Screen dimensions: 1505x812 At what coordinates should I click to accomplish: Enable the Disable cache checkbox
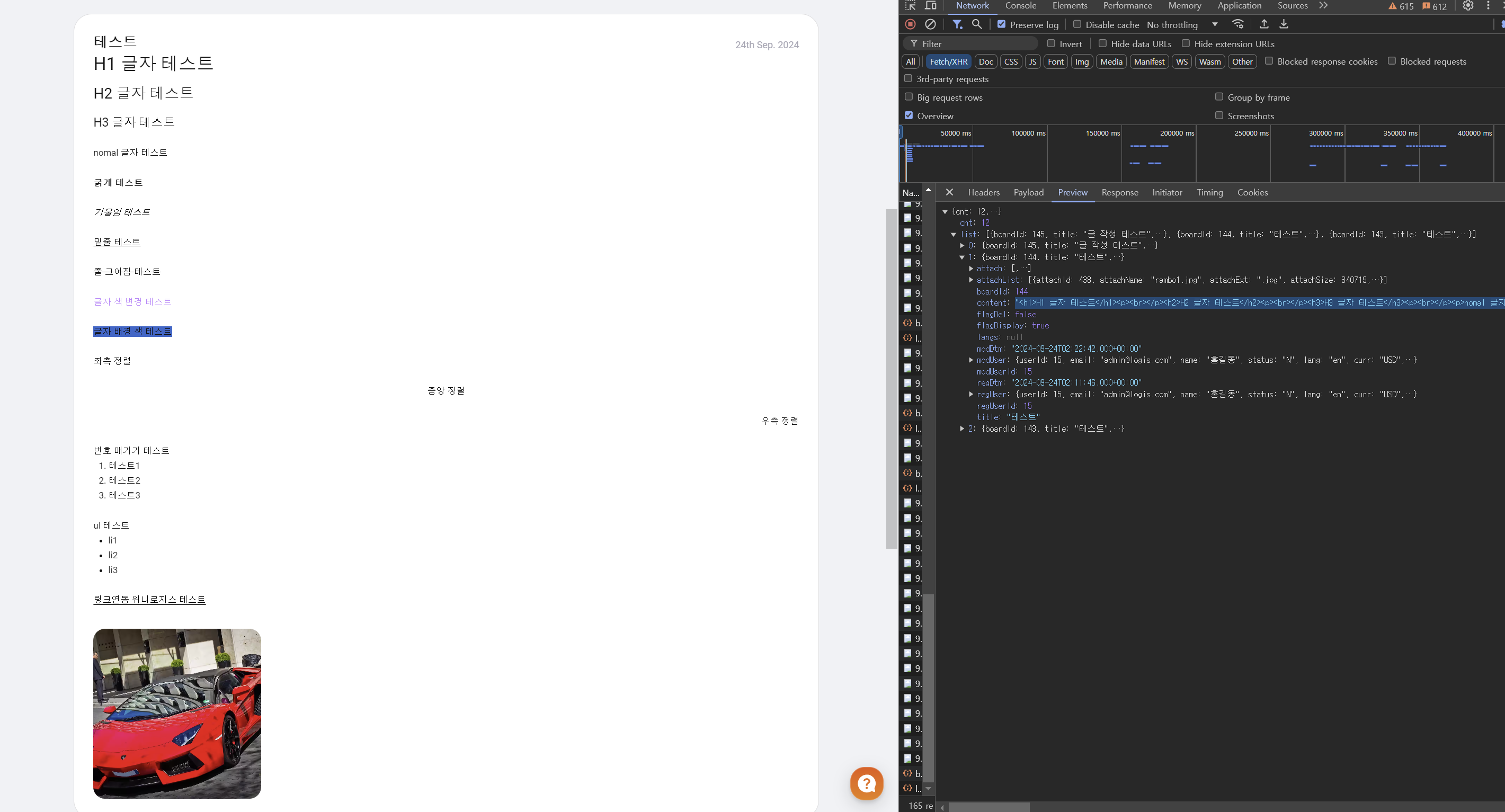point(1077,24)
